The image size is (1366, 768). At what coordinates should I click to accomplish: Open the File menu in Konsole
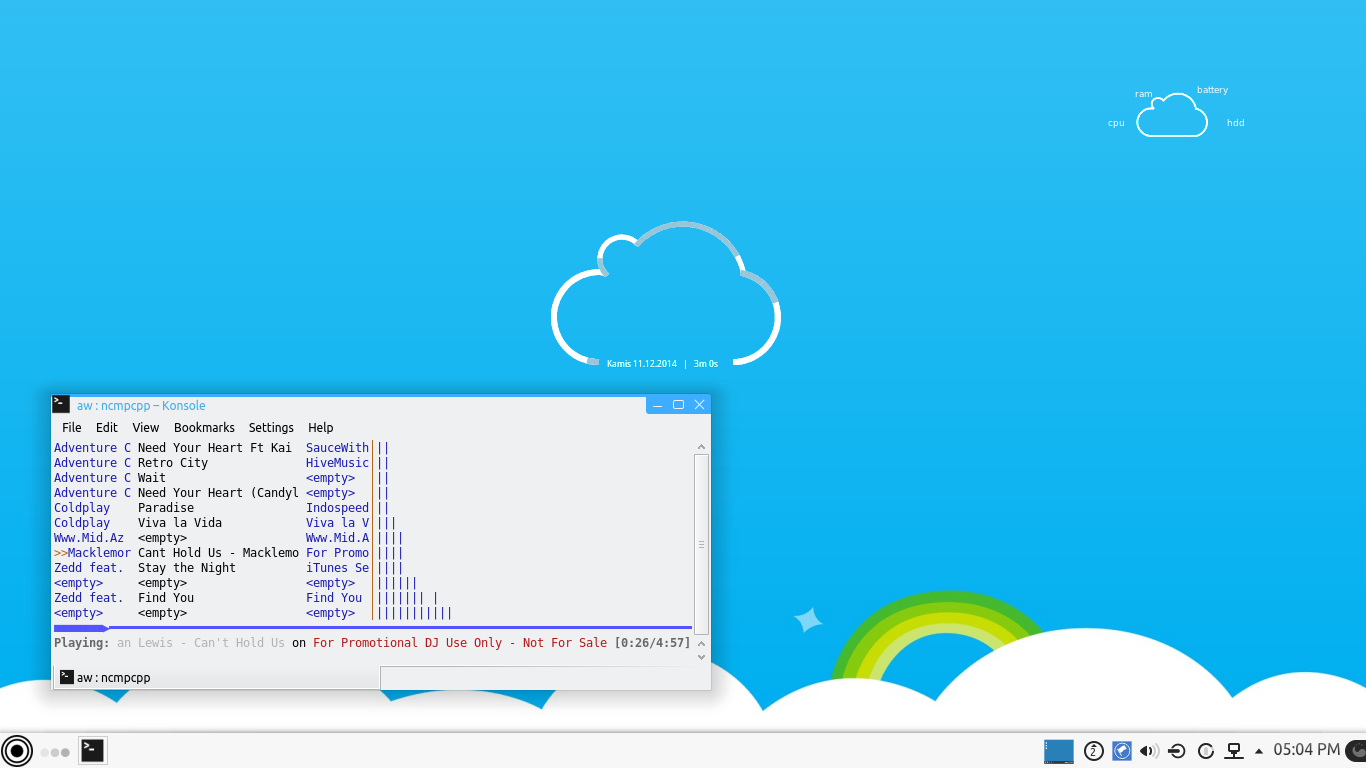tap(72, 427)
